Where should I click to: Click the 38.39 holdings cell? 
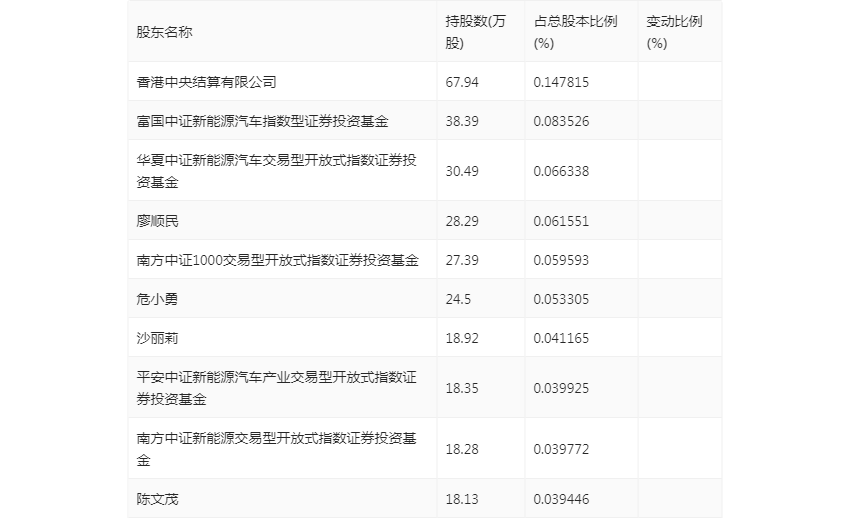click(462, 121)
